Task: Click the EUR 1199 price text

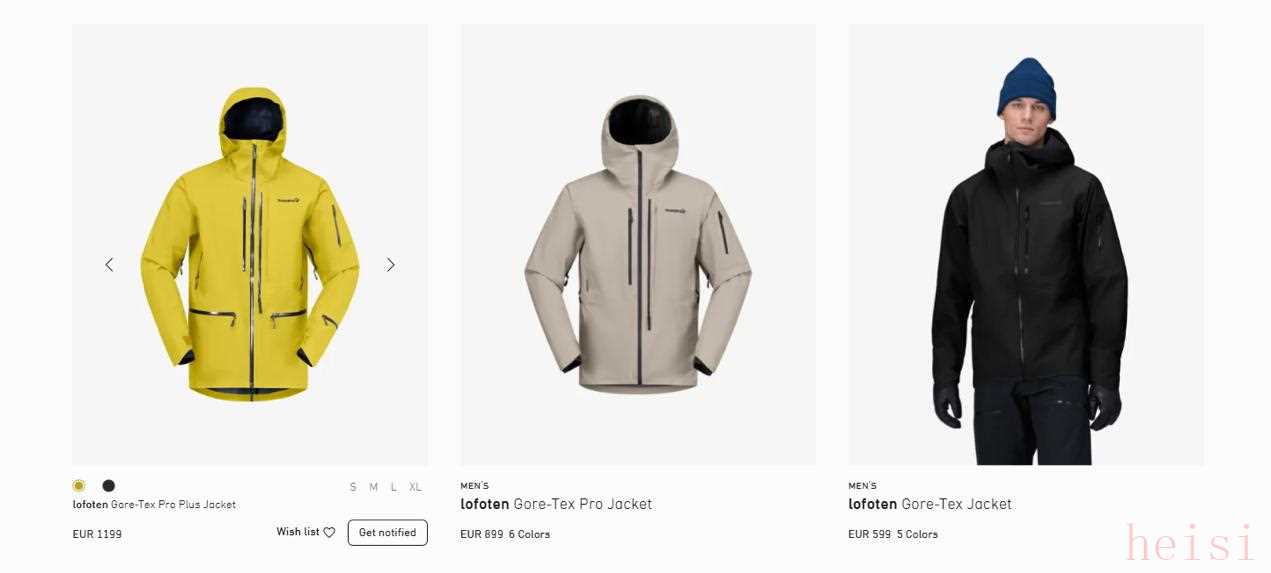Action: pos(97,534)
